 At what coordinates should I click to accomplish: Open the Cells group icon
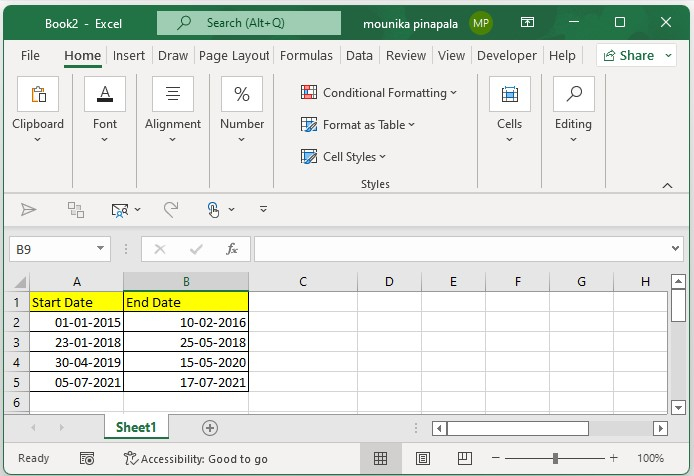point(509,94)
